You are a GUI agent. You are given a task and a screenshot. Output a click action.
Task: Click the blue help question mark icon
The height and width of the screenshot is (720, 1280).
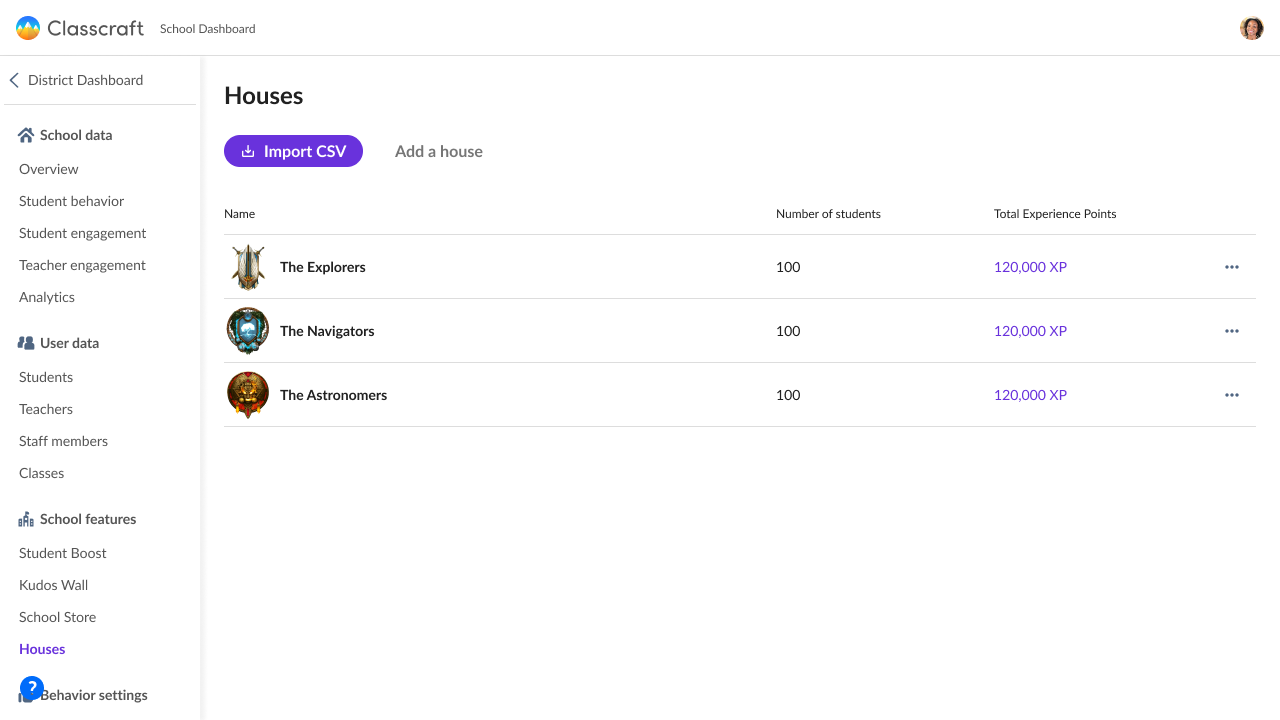point(32,688)
